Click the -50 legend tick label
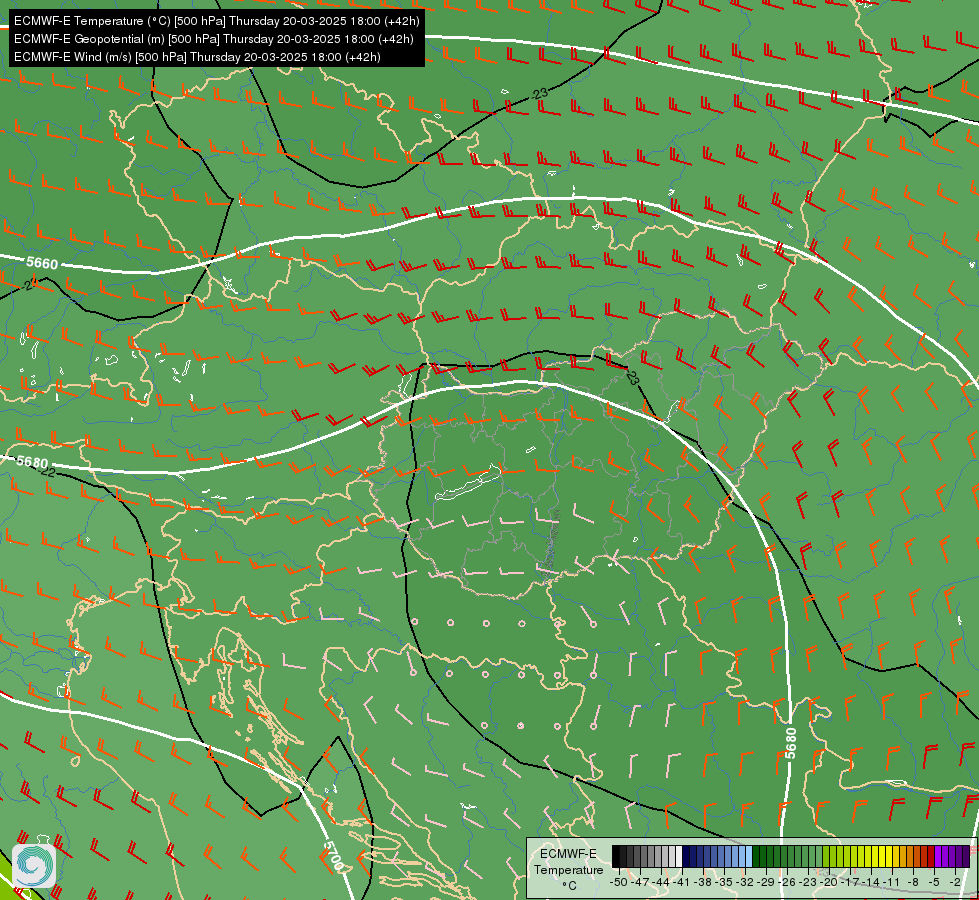Viewport: 979px width, 900px height. pos(619,882)
